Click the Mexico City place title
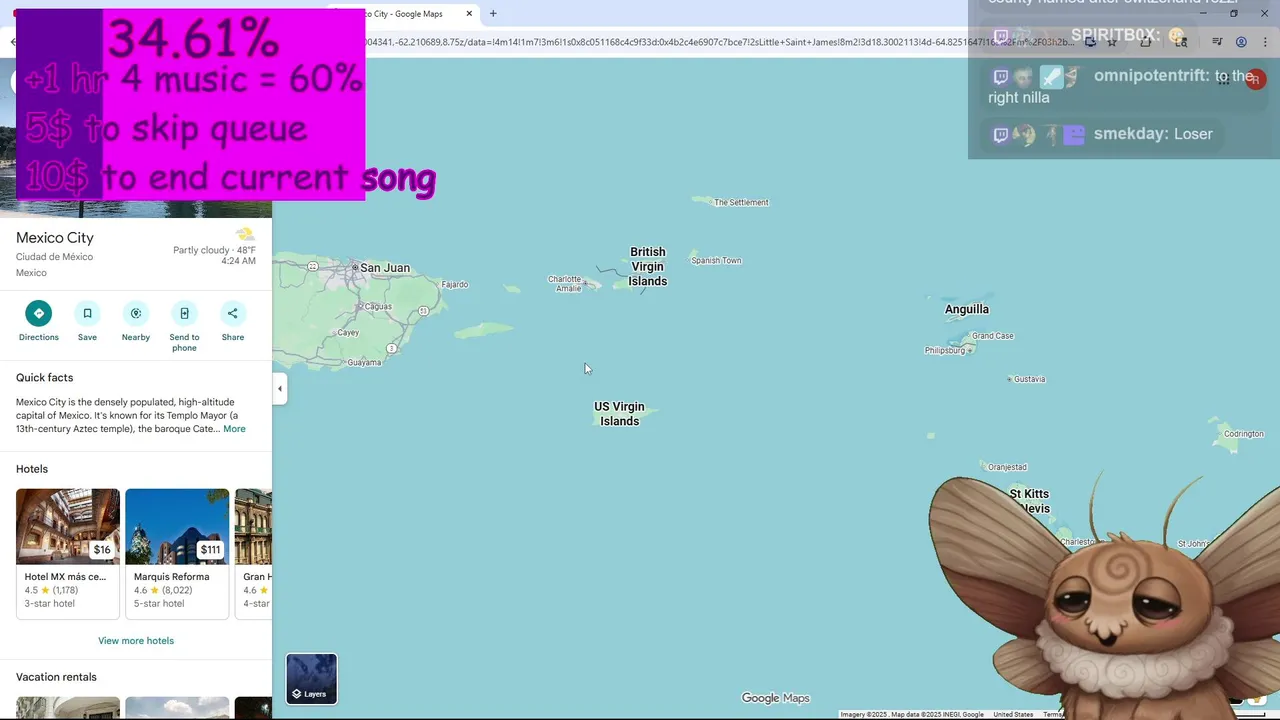Screen dimensions: 1280x720 point(55,238)
